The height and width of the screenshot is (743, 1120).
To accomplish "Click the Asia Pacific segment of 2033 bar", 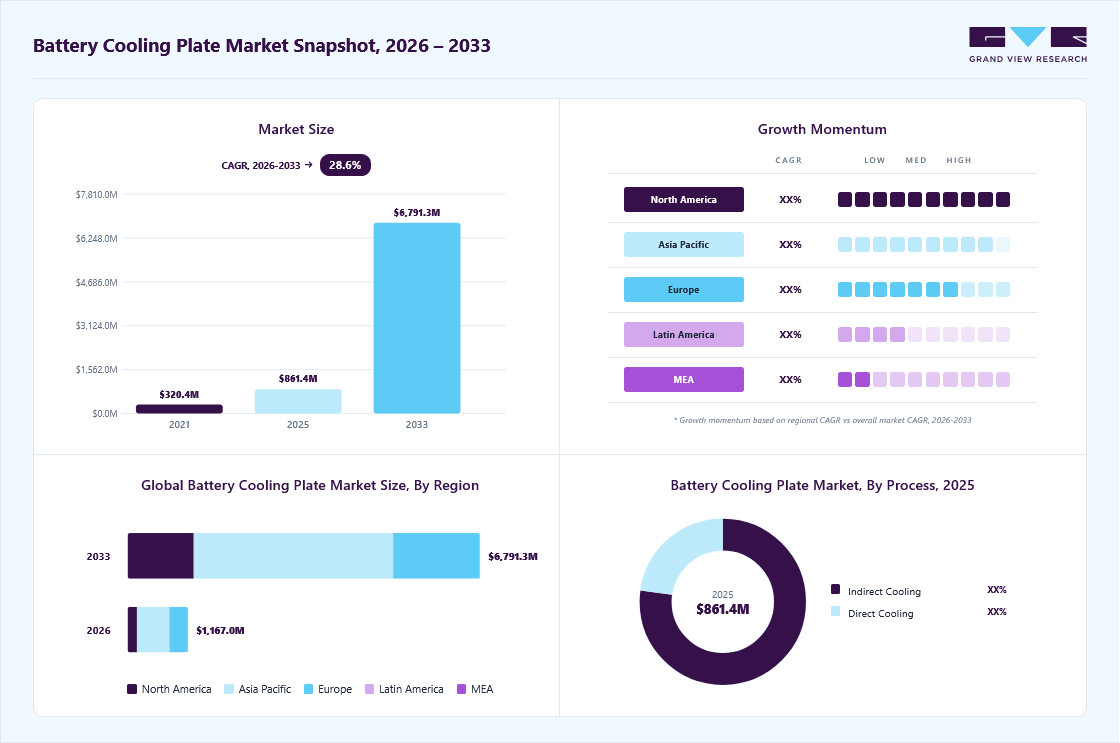I will click(x=294, y=556).
